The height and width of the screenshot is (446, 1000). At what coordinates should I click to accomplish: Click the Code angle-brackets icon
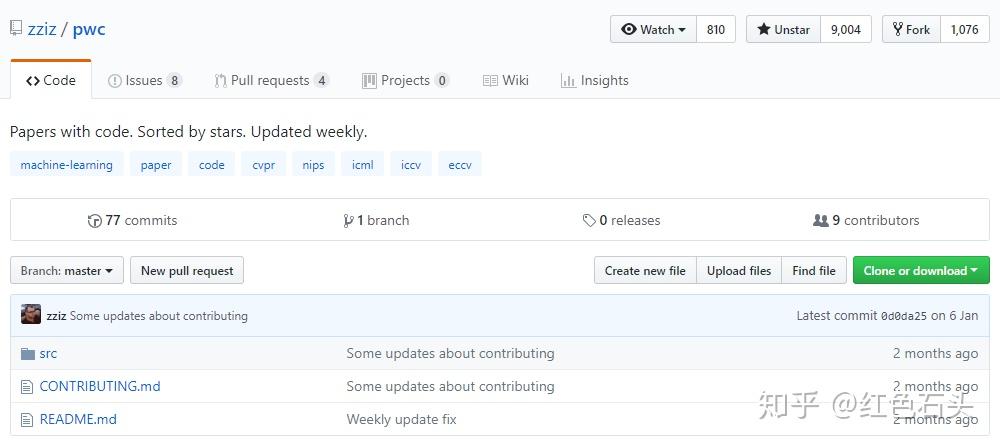(x=33, y=81)
